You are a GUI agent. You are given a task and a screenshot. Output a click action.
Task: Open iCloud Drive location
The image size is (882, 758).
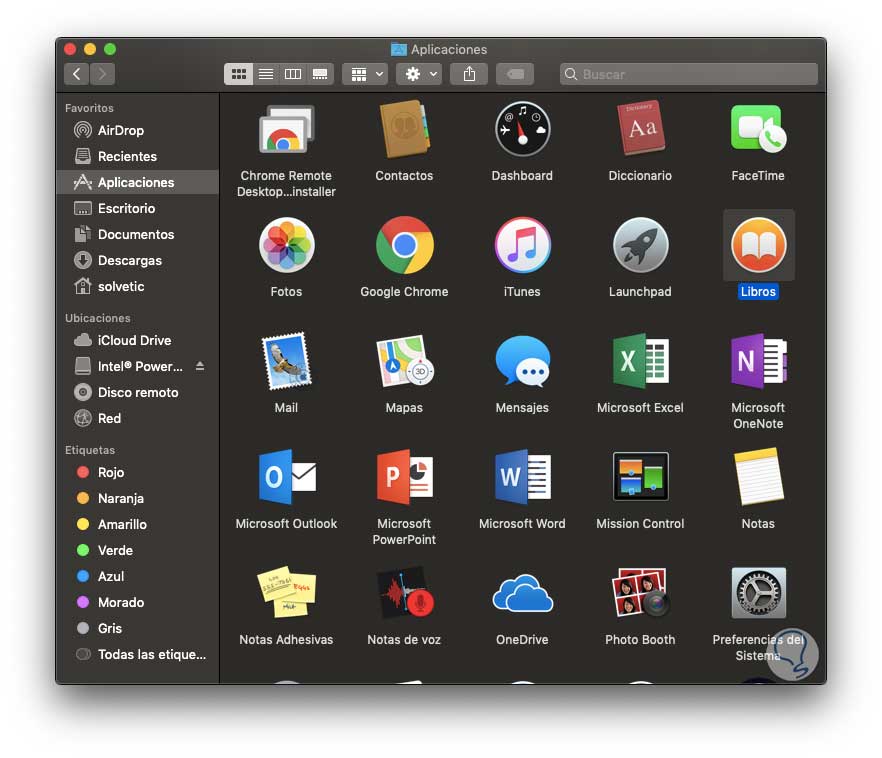click(137, 340)
